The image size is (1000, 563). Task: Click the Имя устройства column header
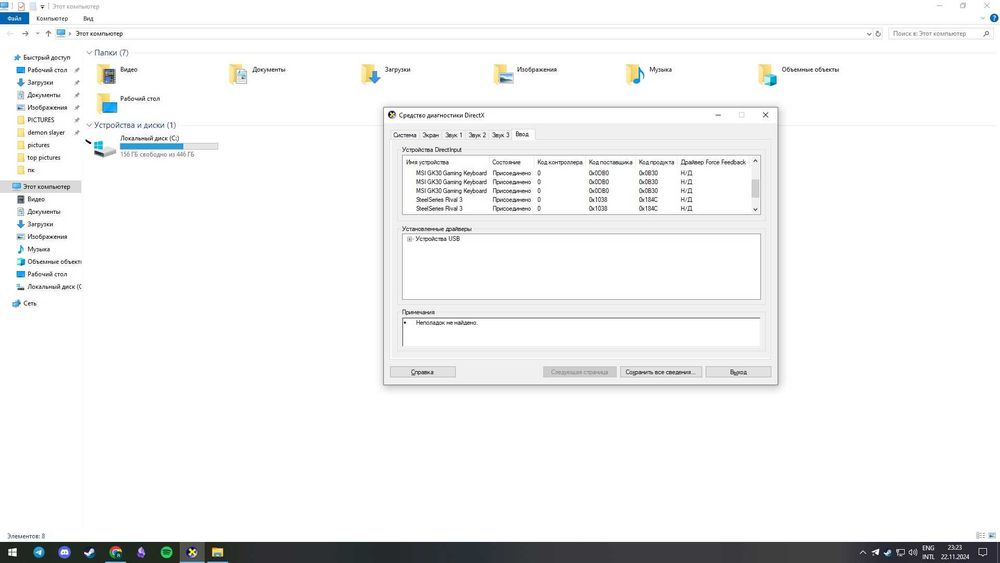[x=446, y=162]
